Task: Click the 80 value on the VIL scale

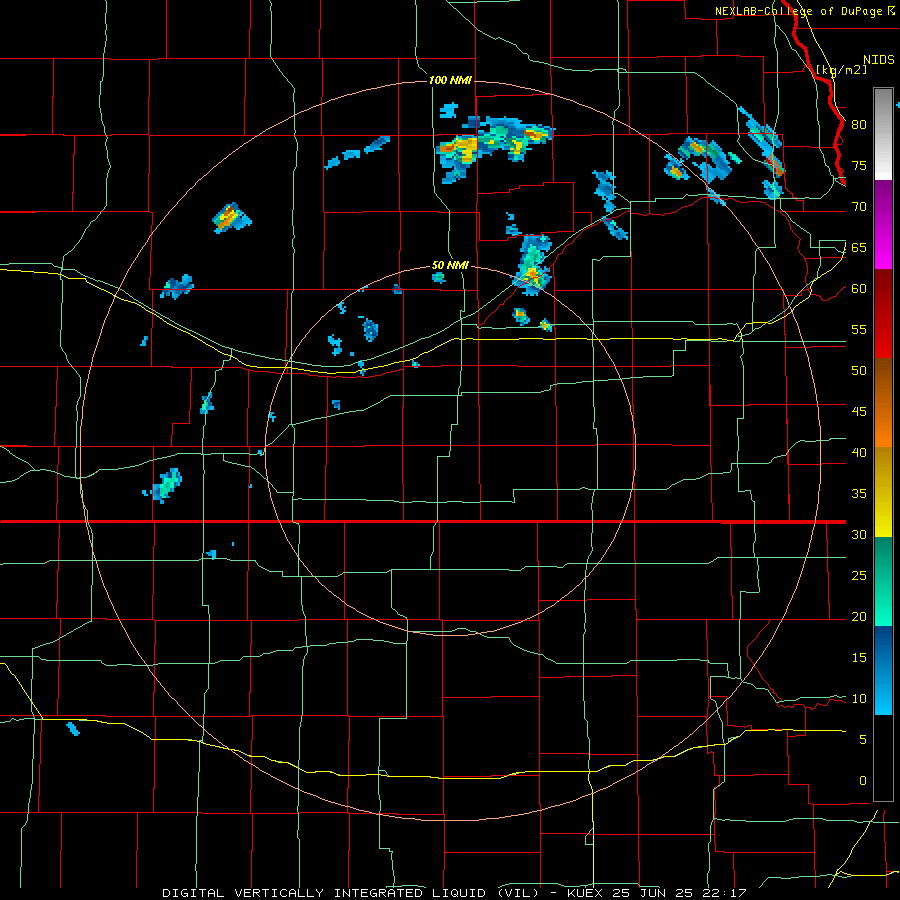Action: (859, 125)
